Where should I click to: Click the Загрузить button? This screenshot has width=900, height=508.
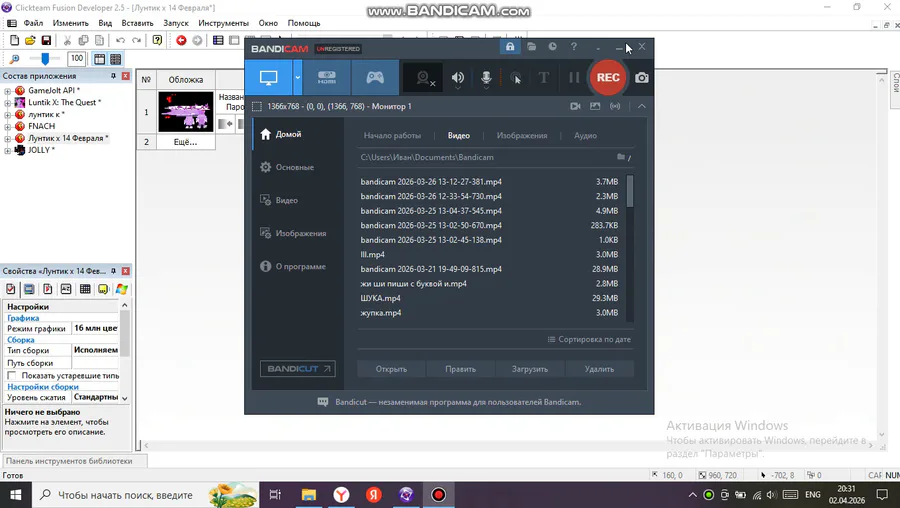click(x=530, y=369)
